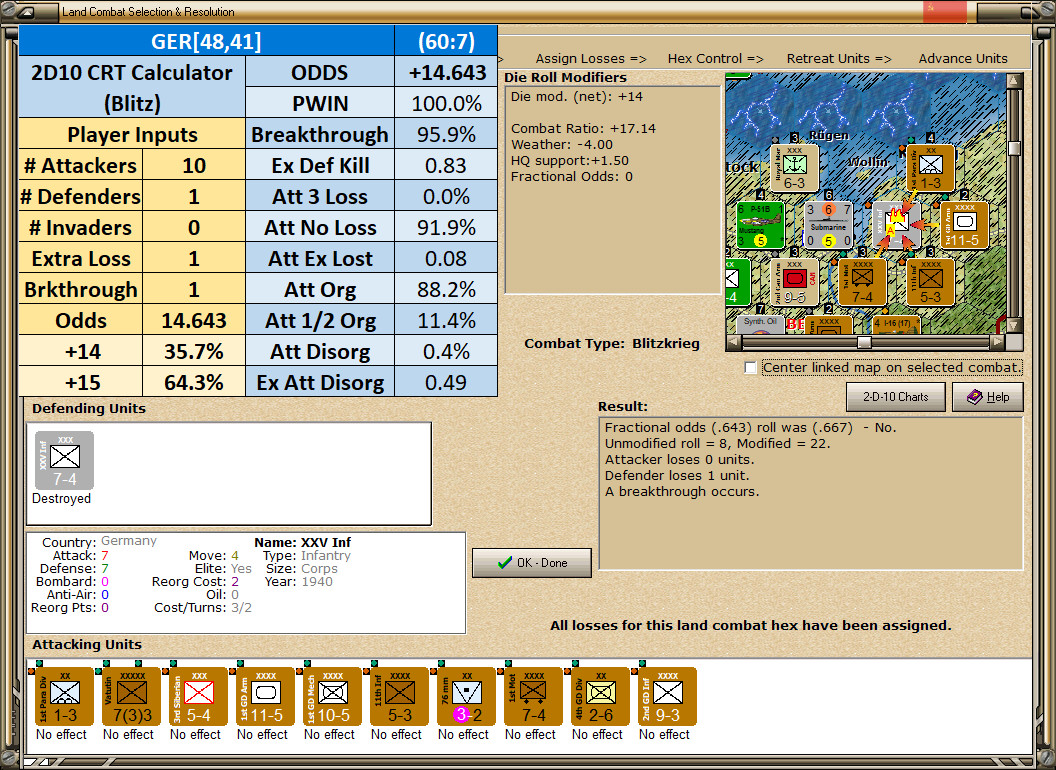Click the PWIN 100.0% value
The image size is (1056, 770).
click(447, 104)
